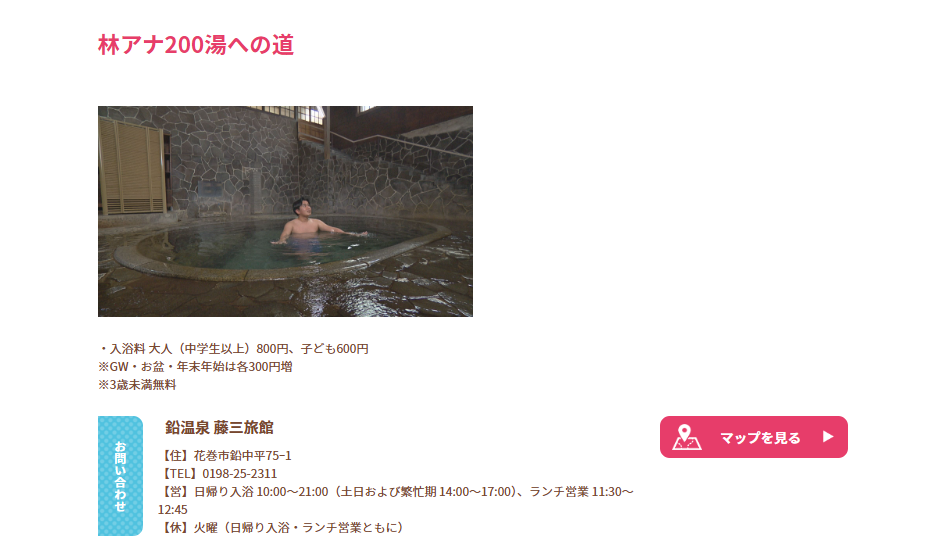Click the 火曜 closed day line

click(x=283, y=527)
